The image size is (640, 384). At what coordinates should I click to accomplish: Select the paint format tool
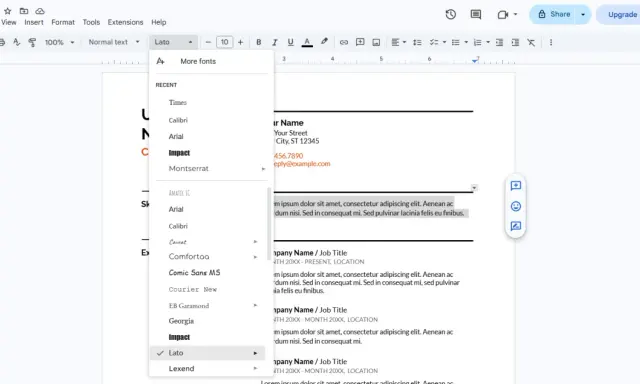tap(32, 42)
